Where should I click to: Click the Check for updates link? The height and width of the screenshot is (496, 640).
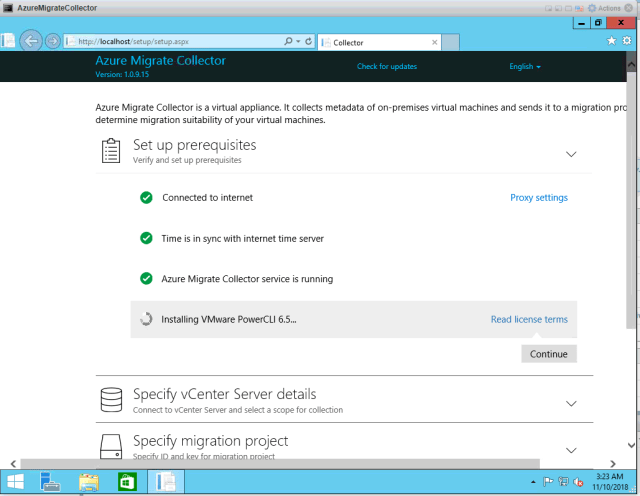(x=387, y=67)
